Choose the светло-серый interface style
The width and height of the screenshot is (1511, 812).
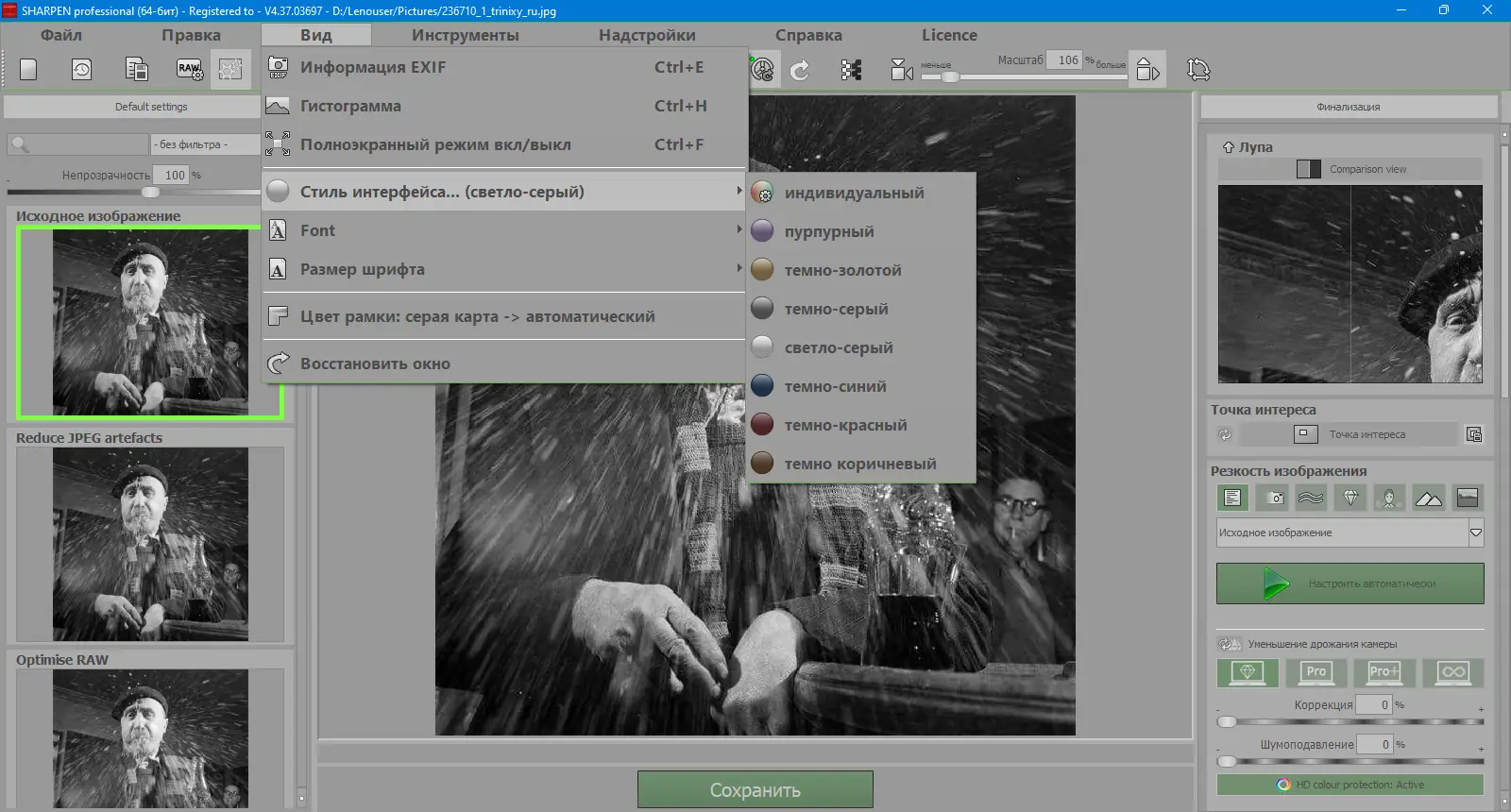coord(860,347)
